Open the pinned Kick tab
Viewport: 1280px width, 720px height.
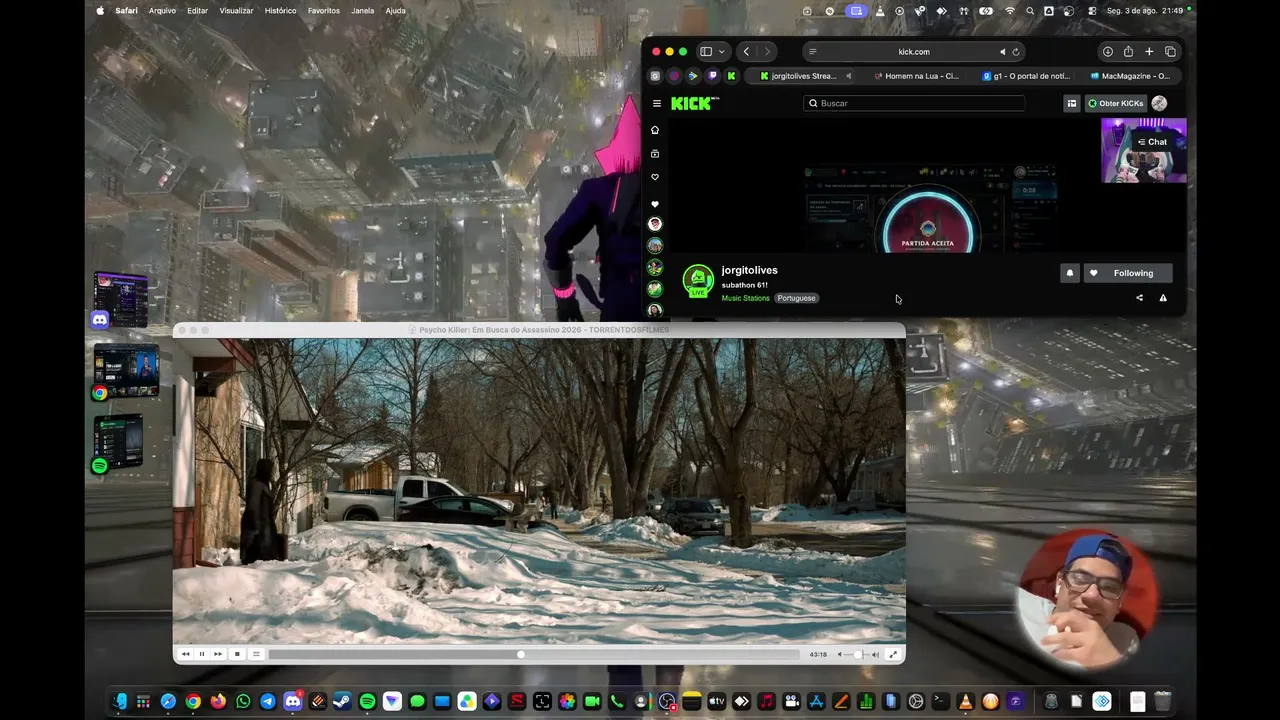pyautogui.click(x=732, y=76)
